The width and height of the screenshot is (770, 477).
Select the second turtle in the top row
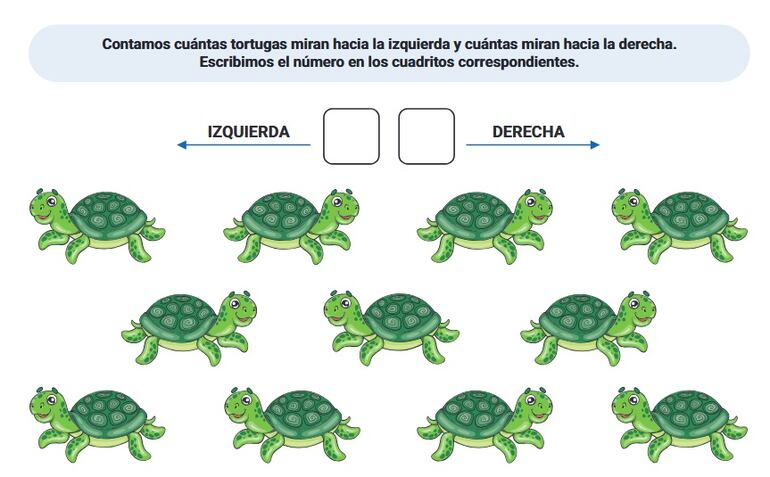(x=292, y=226)
